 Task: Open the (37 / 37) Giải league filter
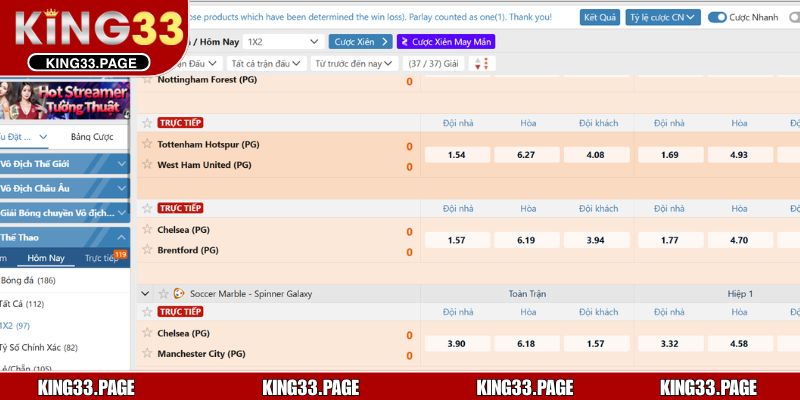pos(434,64)
